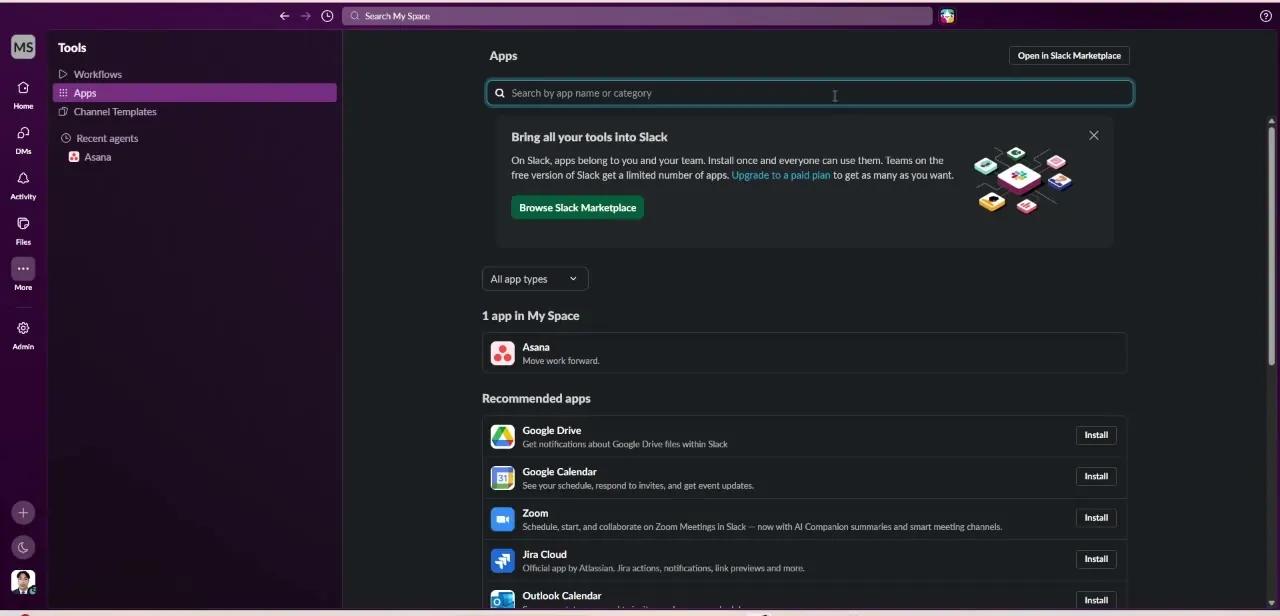Install Google Calendar

tap(1096, 476)
